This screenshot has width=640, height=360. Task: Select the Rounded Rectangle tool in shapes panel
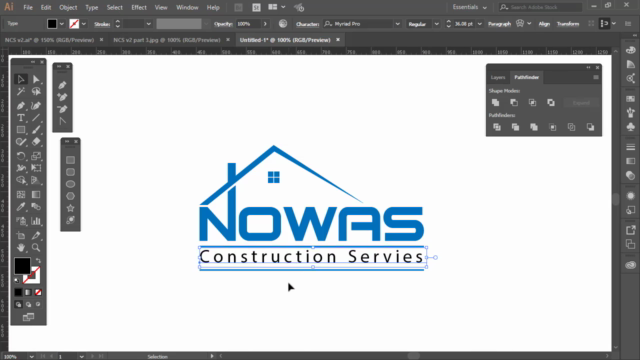tap(70, 172)
